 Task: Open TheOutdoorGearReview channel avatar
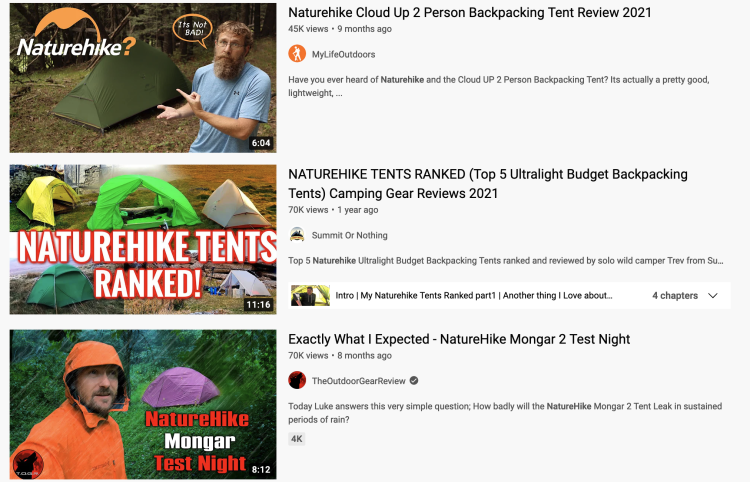[297, 380]
